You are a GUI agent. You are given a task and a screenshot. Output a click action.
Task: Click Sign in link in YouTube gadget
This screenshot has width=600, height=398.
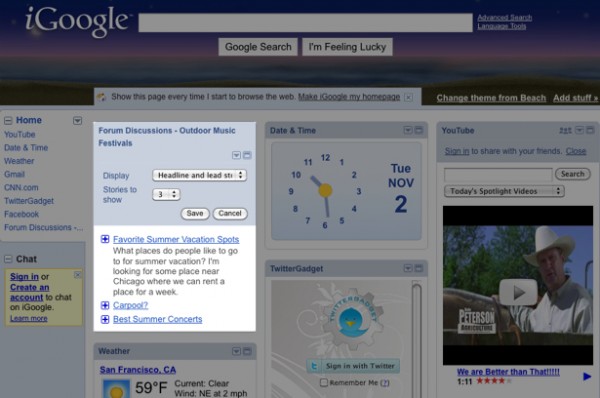(x=457, y=151)
